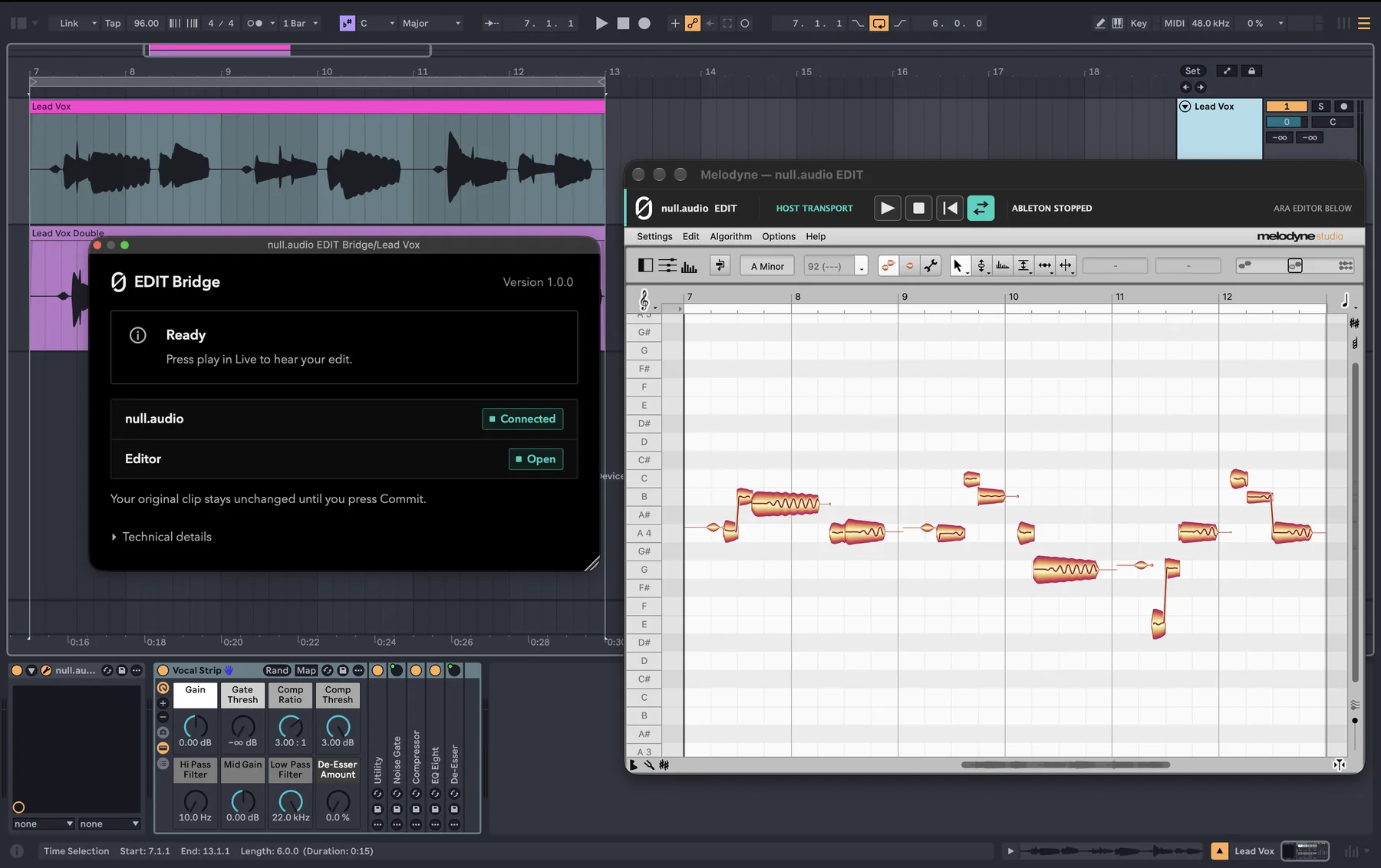
Task: Click the Melodyne correction macro slider
Action: (1295, 265)
